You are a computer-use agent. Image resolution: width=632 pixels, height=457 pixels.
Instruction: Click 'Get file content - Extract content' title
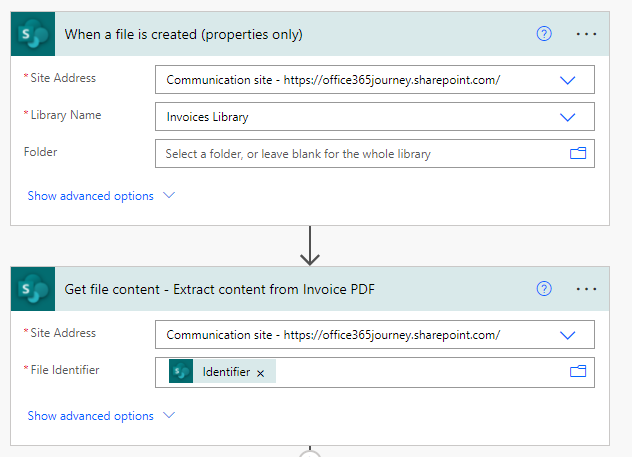coord(220,289)
